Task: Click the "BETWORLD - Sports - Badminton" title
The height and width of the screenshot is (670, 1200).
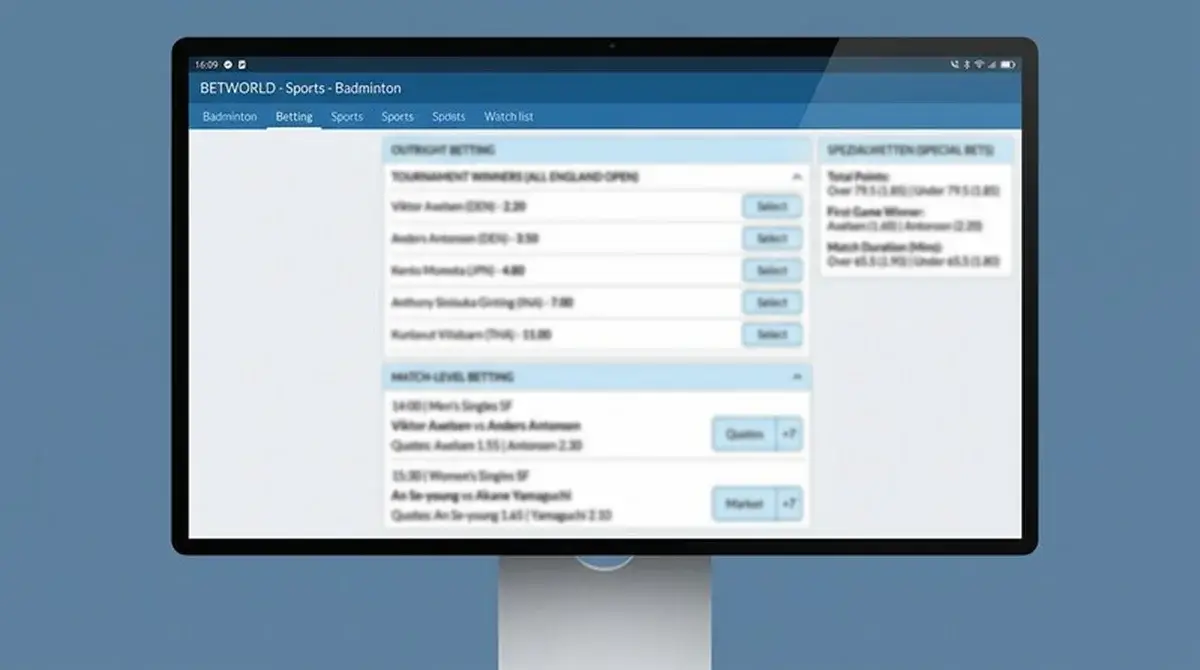Action: (x=300, y=88)
